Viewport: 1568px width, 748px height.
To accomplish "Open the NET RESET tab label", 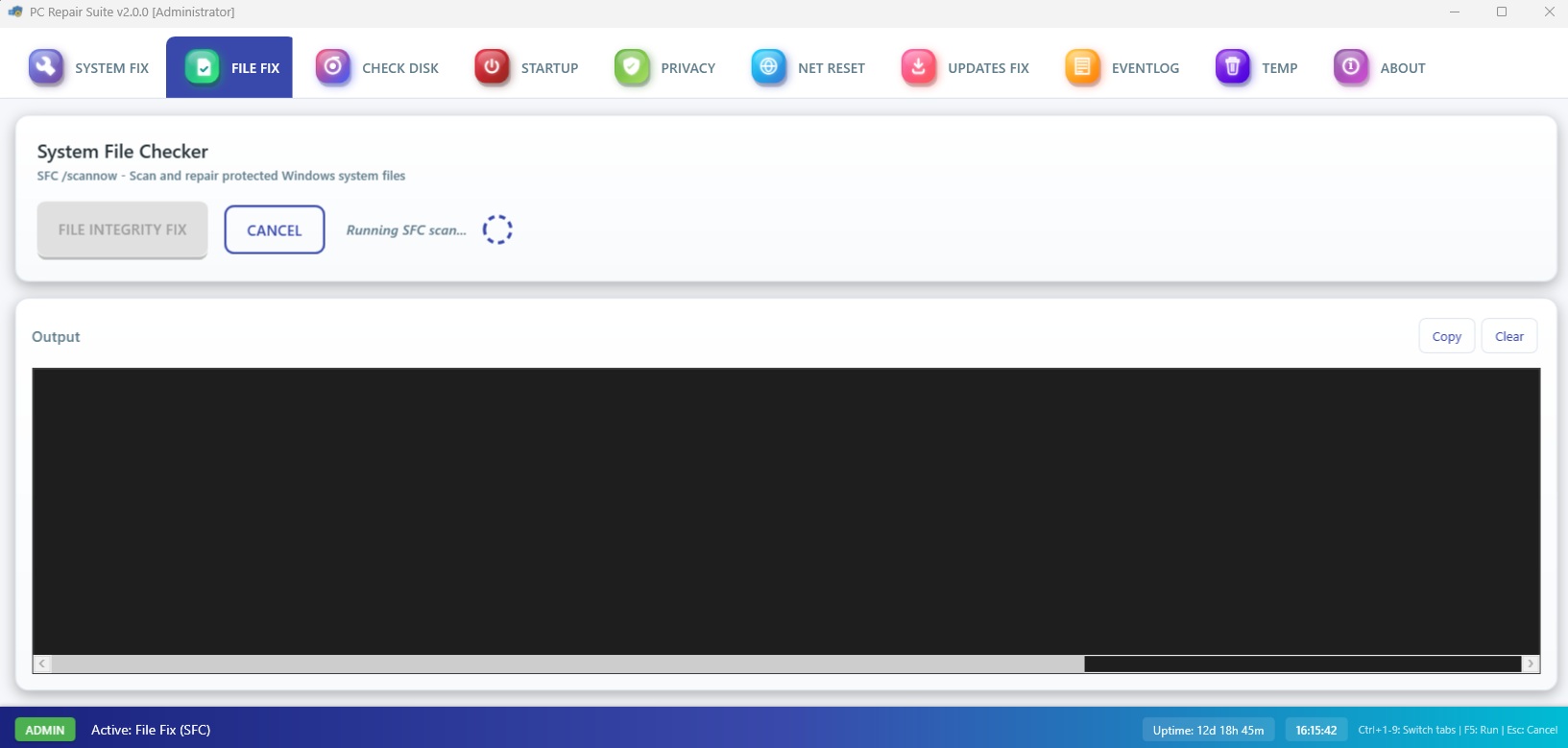I will point(832,68).
